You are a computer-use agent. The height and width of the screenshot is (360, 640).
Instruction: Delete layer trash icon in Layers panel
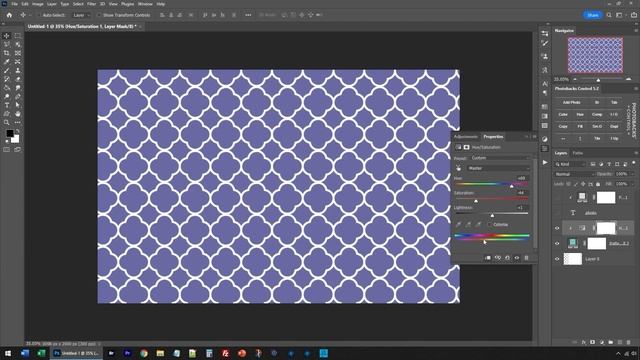pyautogui.click(x=629, y=342)
